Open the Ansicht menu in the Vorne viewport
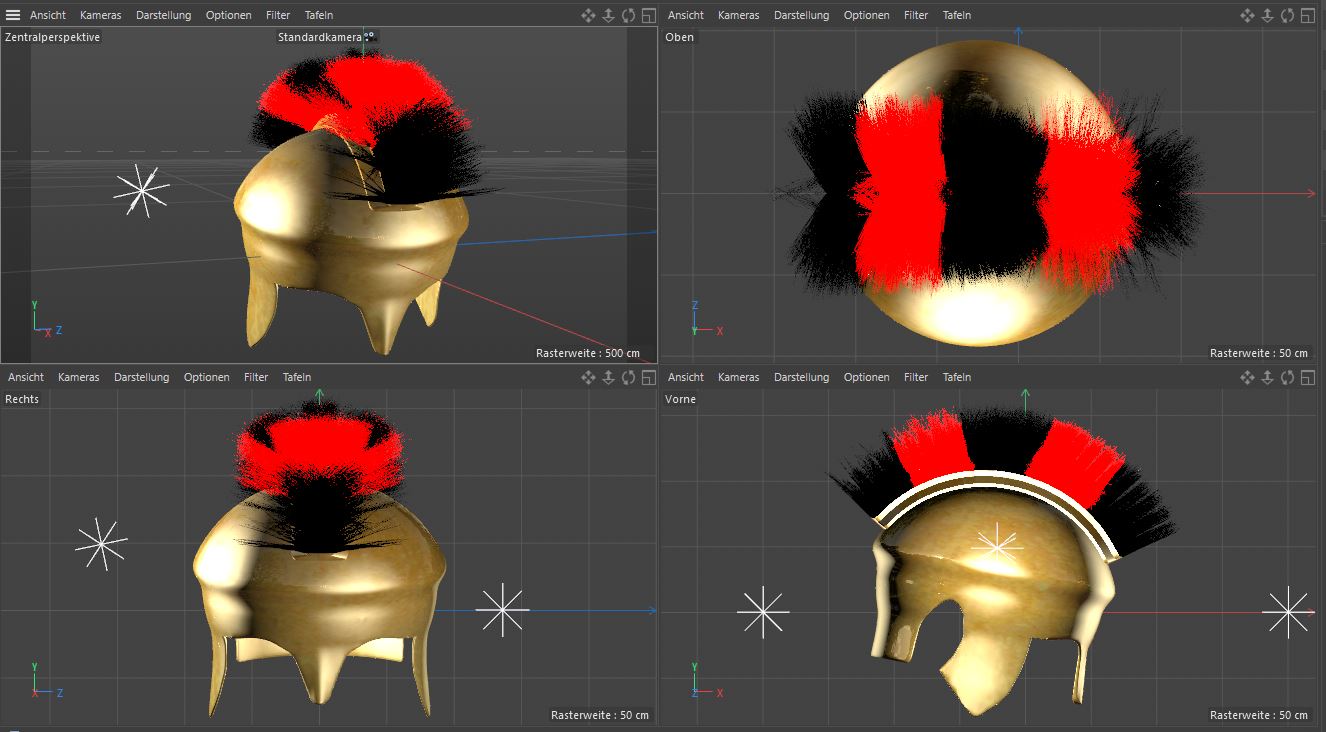 click(685, 377)
